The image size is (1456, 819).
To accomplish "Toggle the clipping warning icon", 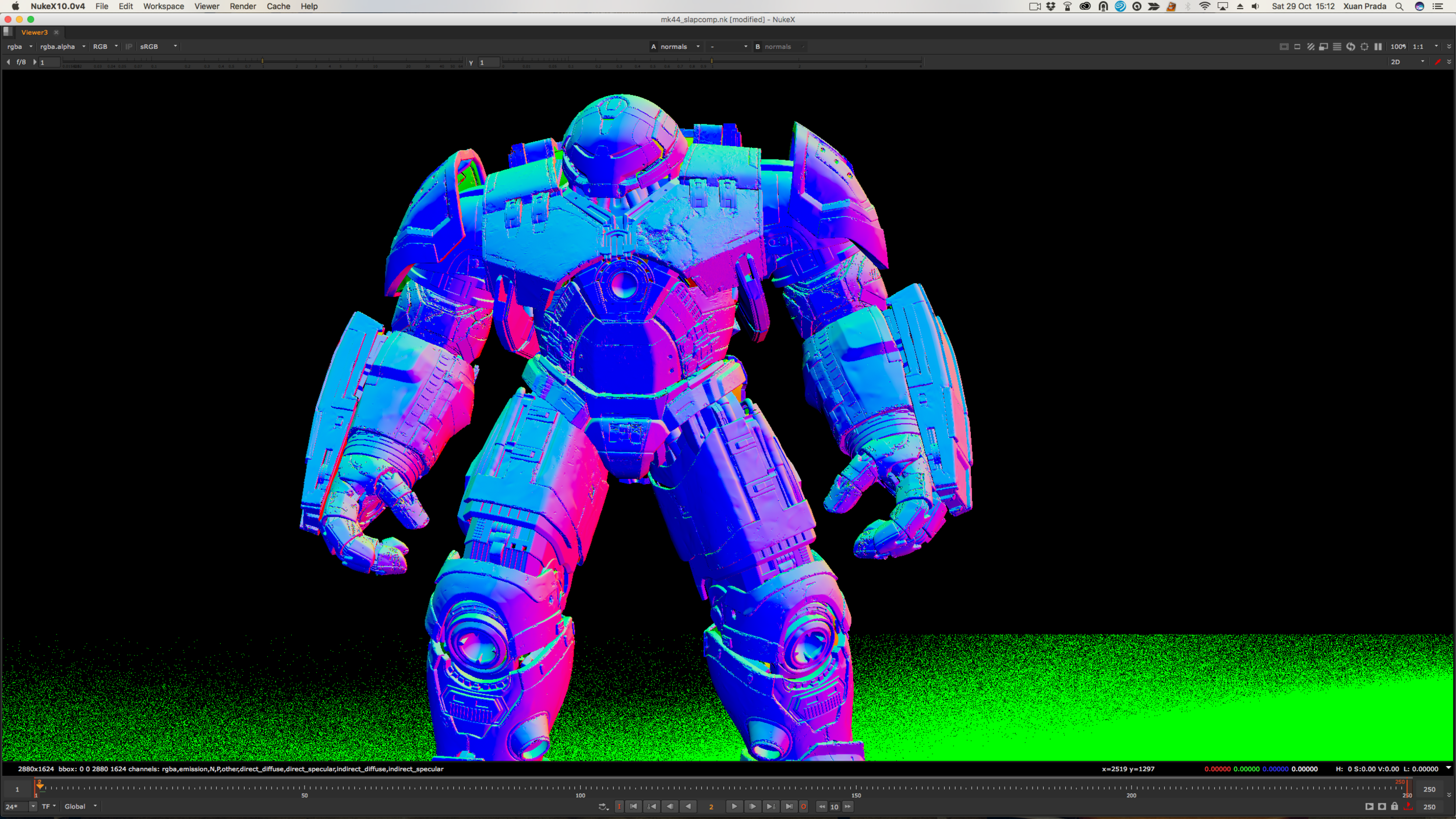I will pyautogui.click(x=1284, y=47).
